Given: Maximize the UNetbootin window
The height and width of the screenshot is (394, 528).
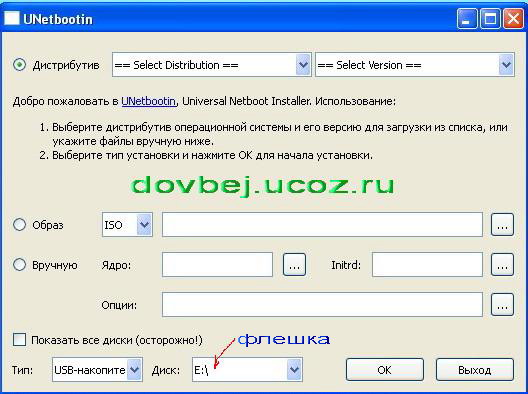Looking at the screenshot, I should (490, 19).
